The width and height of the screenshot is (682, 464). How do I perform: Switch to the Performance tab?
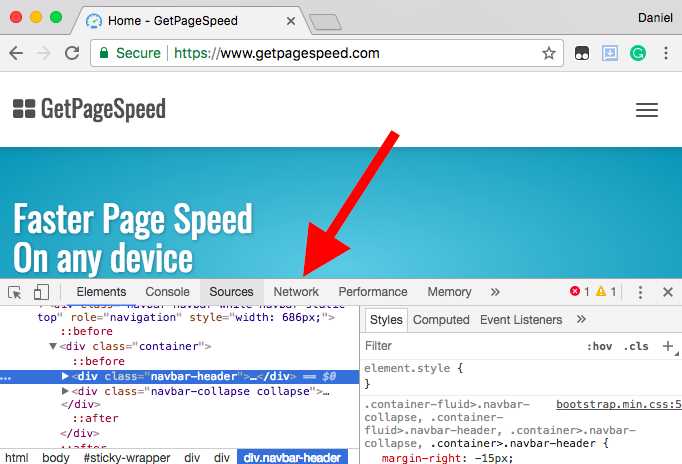point(373,292)
